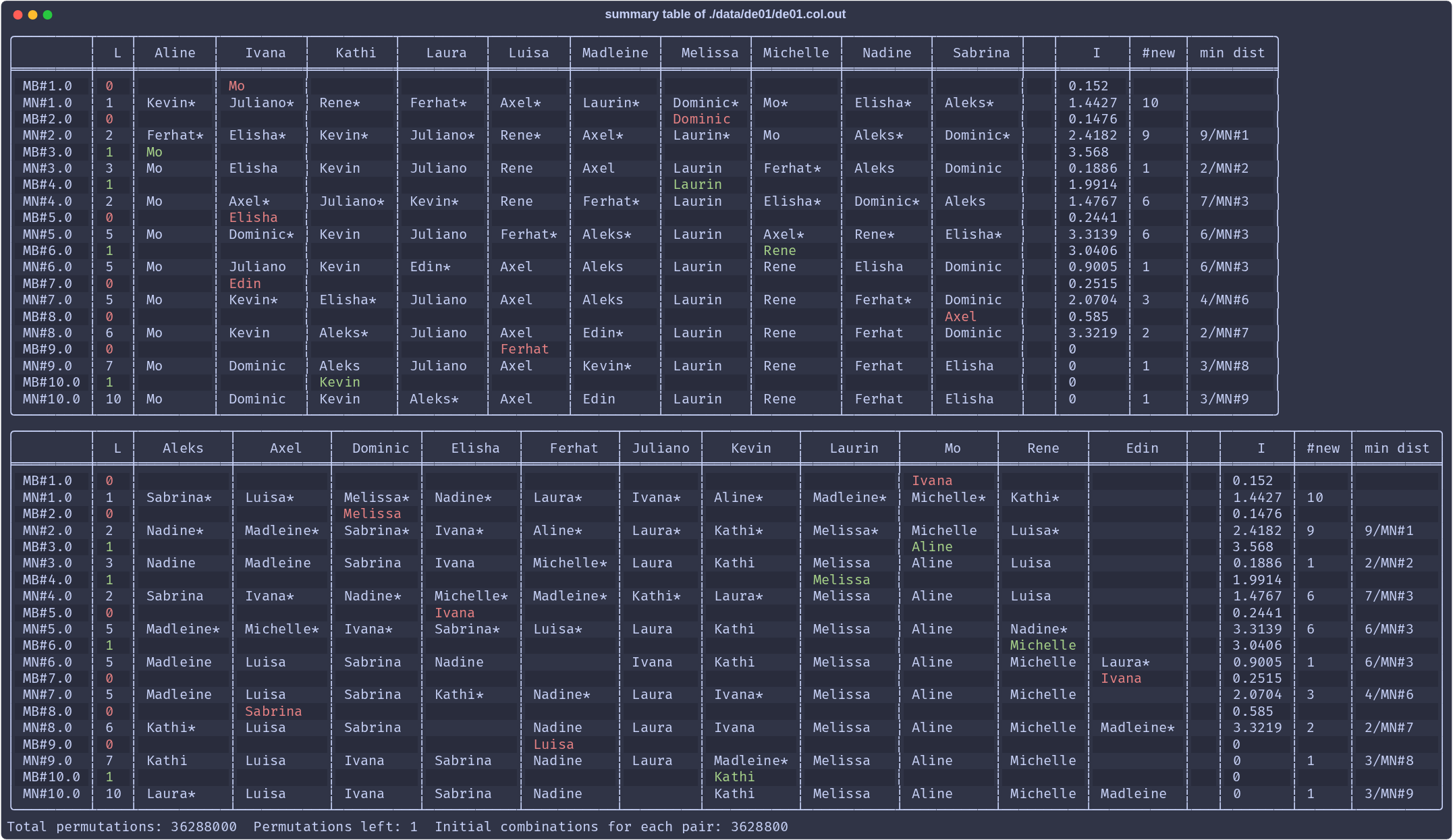The height and width of the screenshot is (840, 1453).
Task: Click 'Total permutations: 36288000' in status line
Action: pyautogui.click(x=121, y=827)
